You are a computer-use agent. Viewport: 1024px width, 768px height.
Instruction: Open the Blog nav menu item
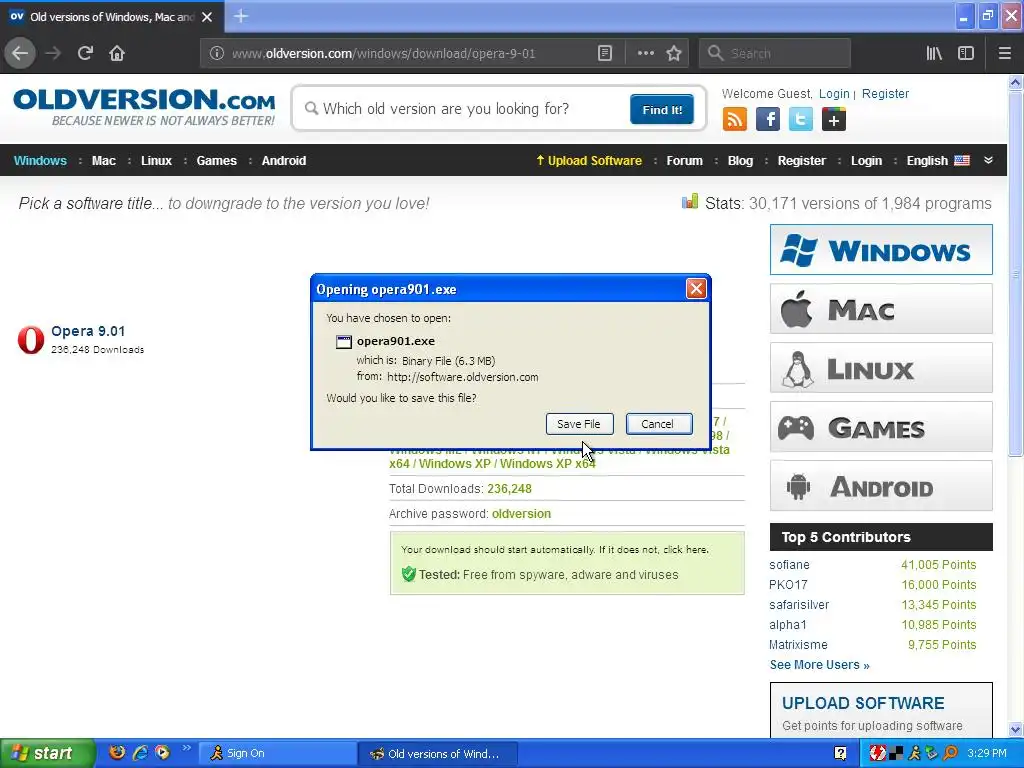(x=740, y=161)
